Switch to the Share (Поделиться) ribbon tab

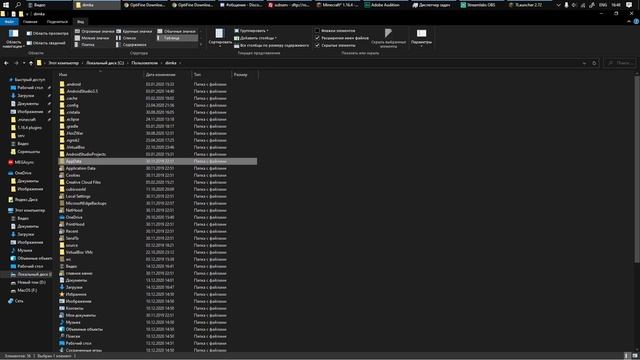point(57,22)
